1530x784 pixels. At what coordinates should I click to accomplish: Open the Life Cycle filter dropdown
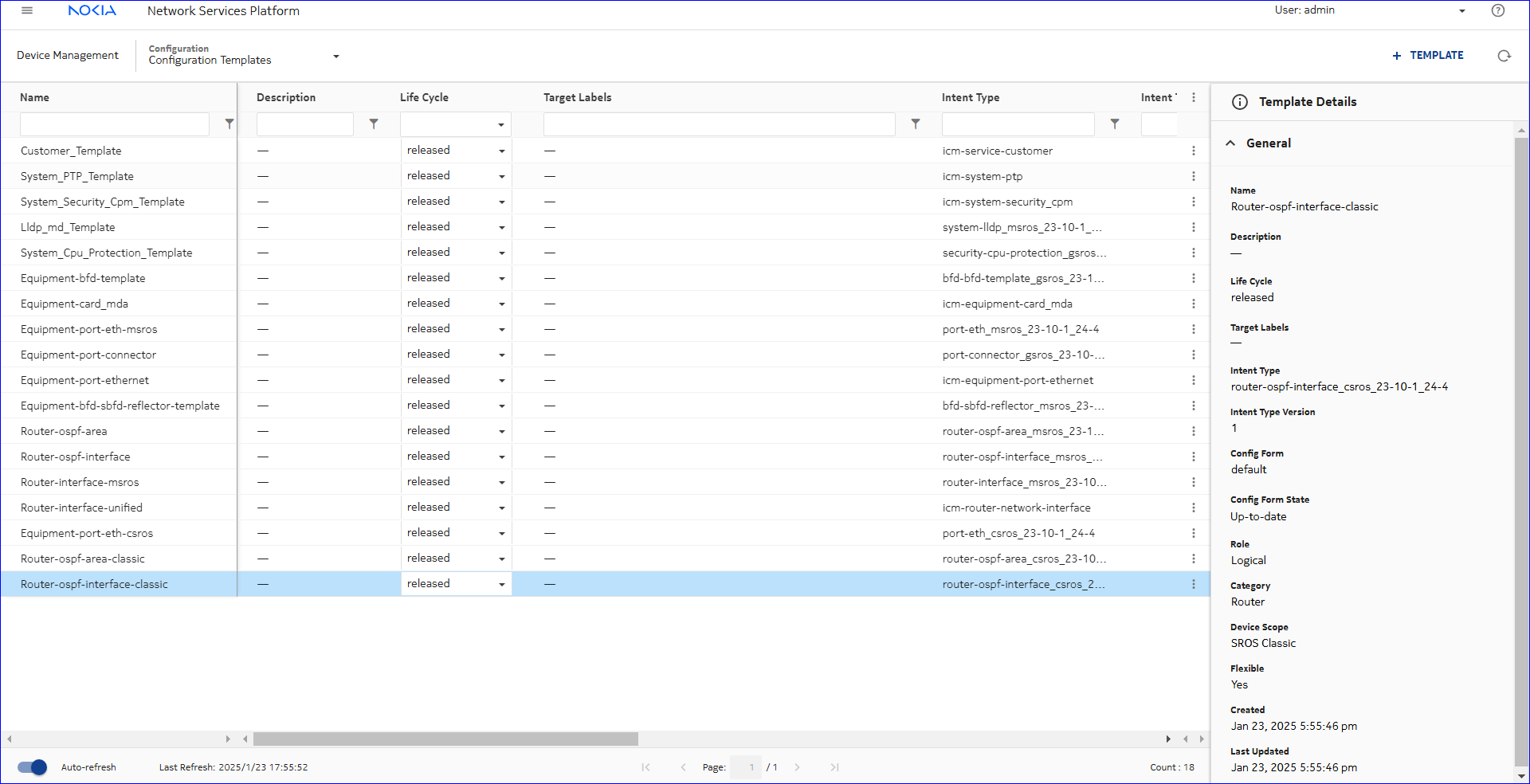(x=456, y=124)
